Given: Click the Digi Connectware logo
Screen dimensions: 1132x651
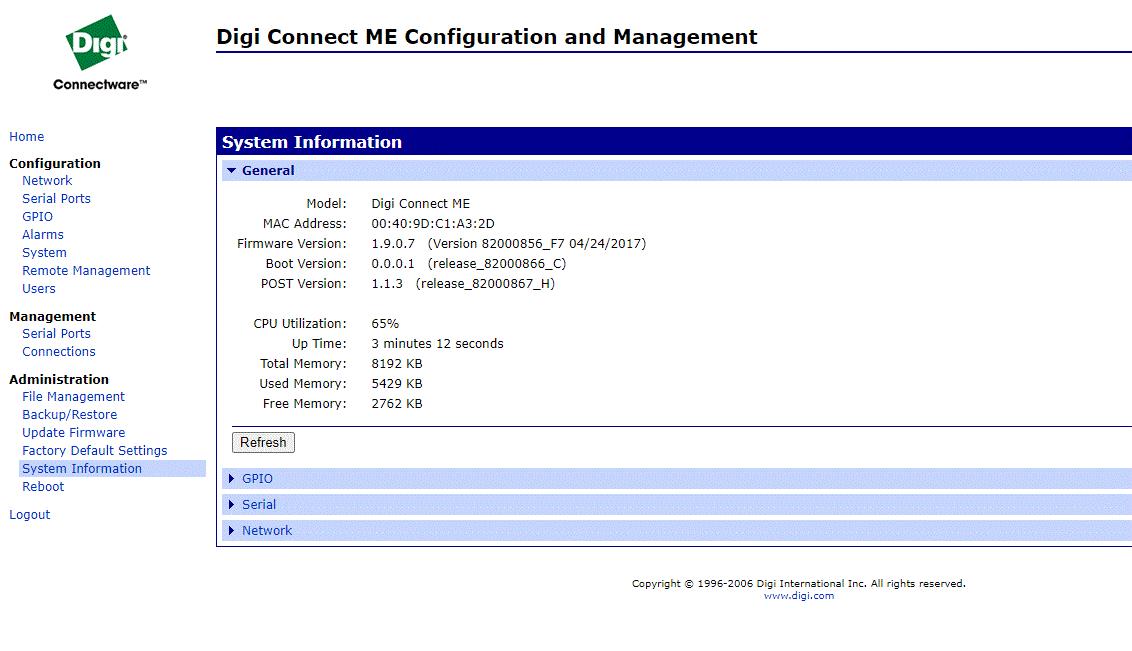Looking at the screenshot, I should pyautogui.click(x=99, y=53).
